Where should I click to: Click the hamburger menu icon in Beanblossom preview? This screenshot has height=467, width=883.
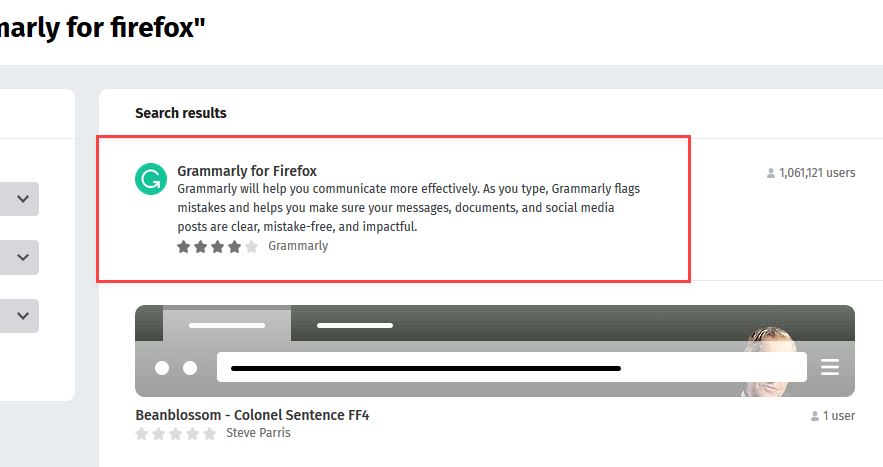830,367
